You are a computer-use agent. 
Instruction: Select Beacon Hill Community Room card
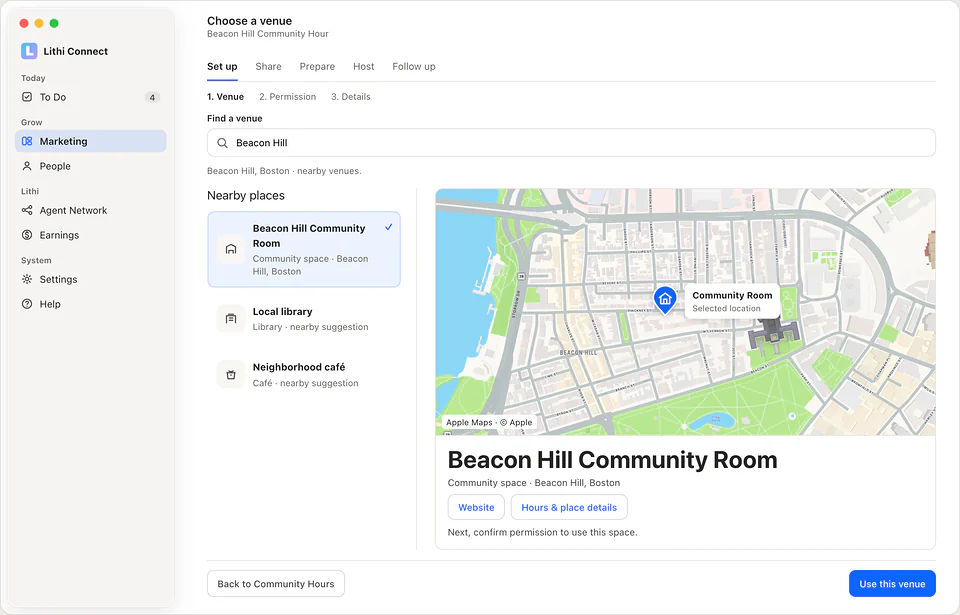coord(304,249)
